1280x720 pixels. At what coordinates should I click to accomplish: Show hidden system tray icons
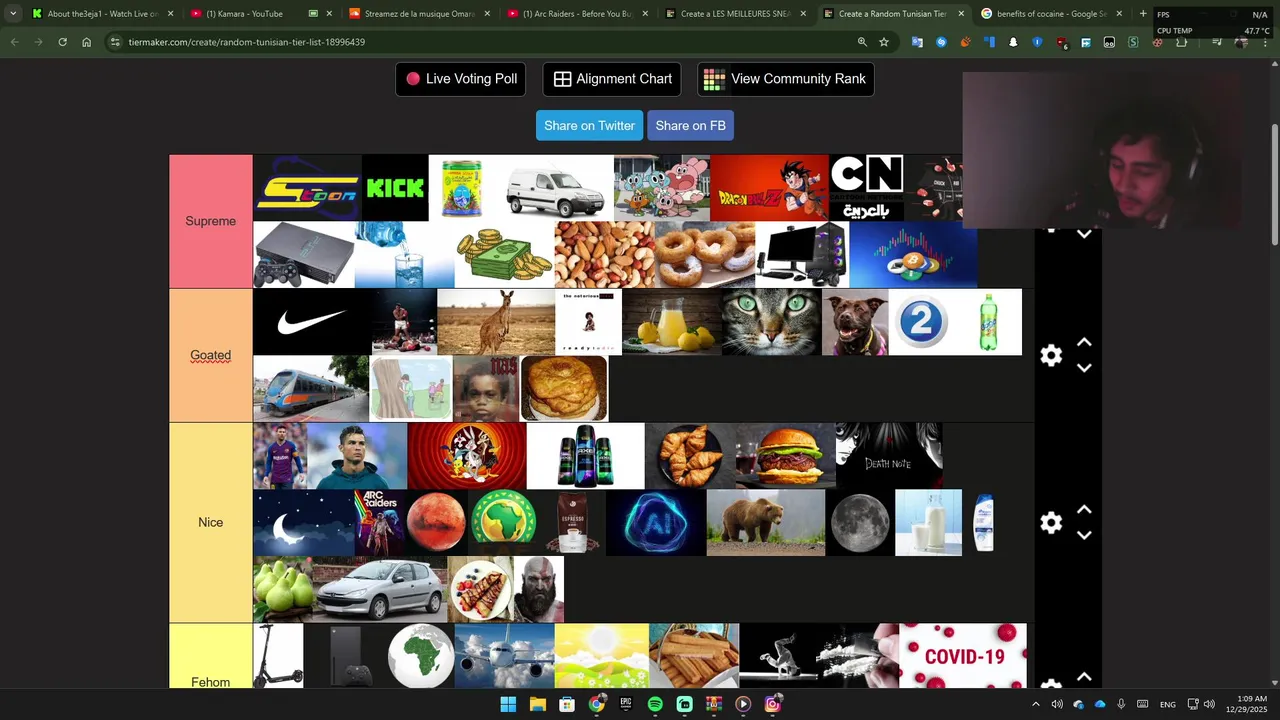click(1035, 704)
